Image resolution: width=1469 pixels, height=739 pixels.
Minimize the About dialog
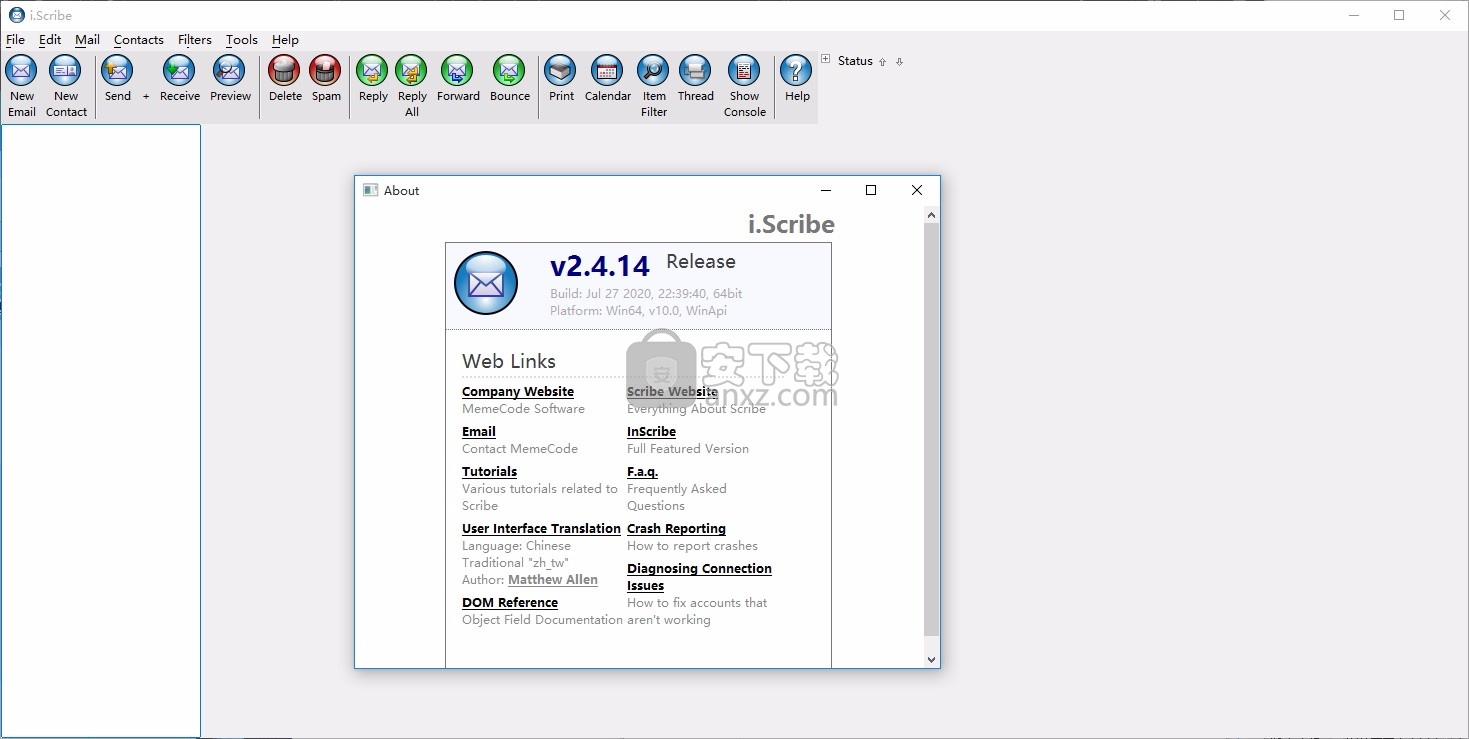point(826,190)
